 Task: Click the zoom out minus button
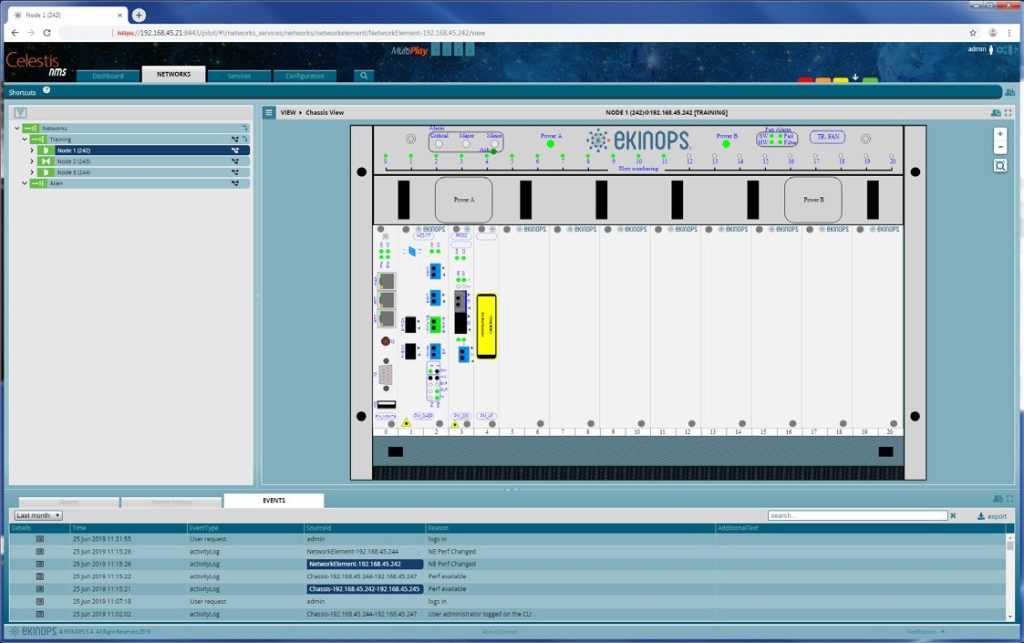click(x=1000, y=147)
